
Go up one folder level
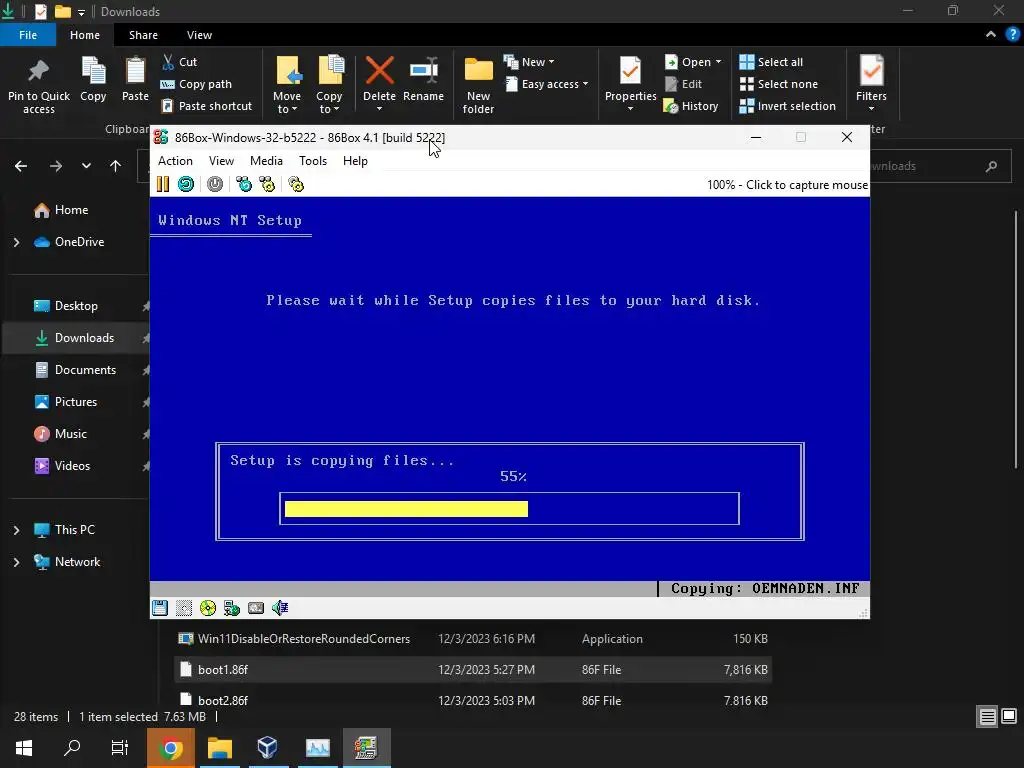click(x=116, y=166)
